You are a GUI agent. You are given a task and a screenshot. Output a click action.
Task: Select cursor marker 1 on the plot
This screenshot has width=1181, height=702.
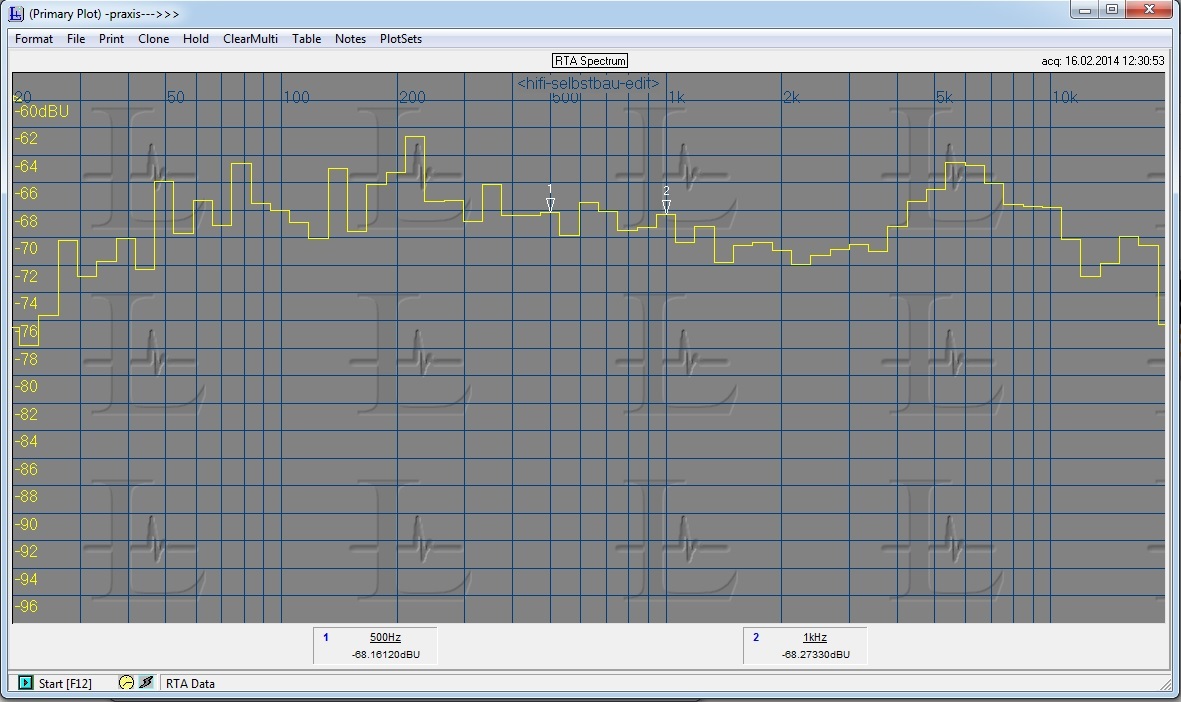(551, 199)
